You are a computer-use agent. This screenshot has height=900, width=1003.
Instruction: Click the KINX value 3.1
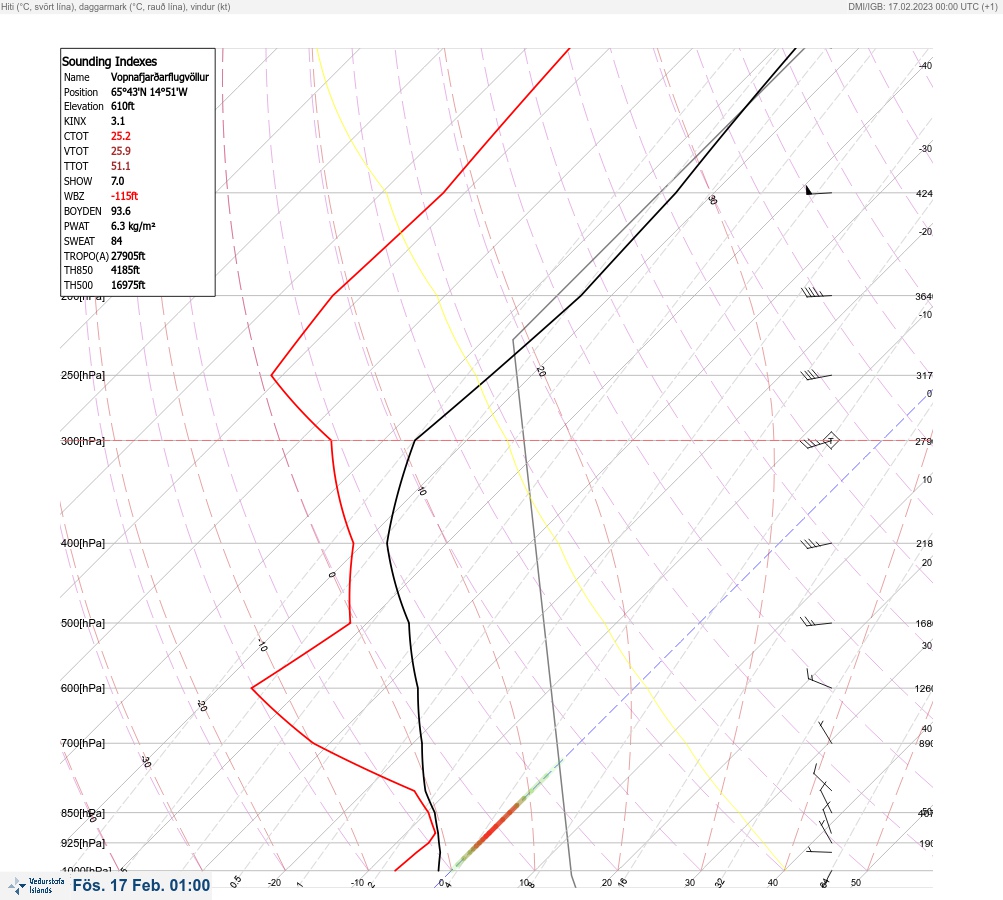point(118,121)
